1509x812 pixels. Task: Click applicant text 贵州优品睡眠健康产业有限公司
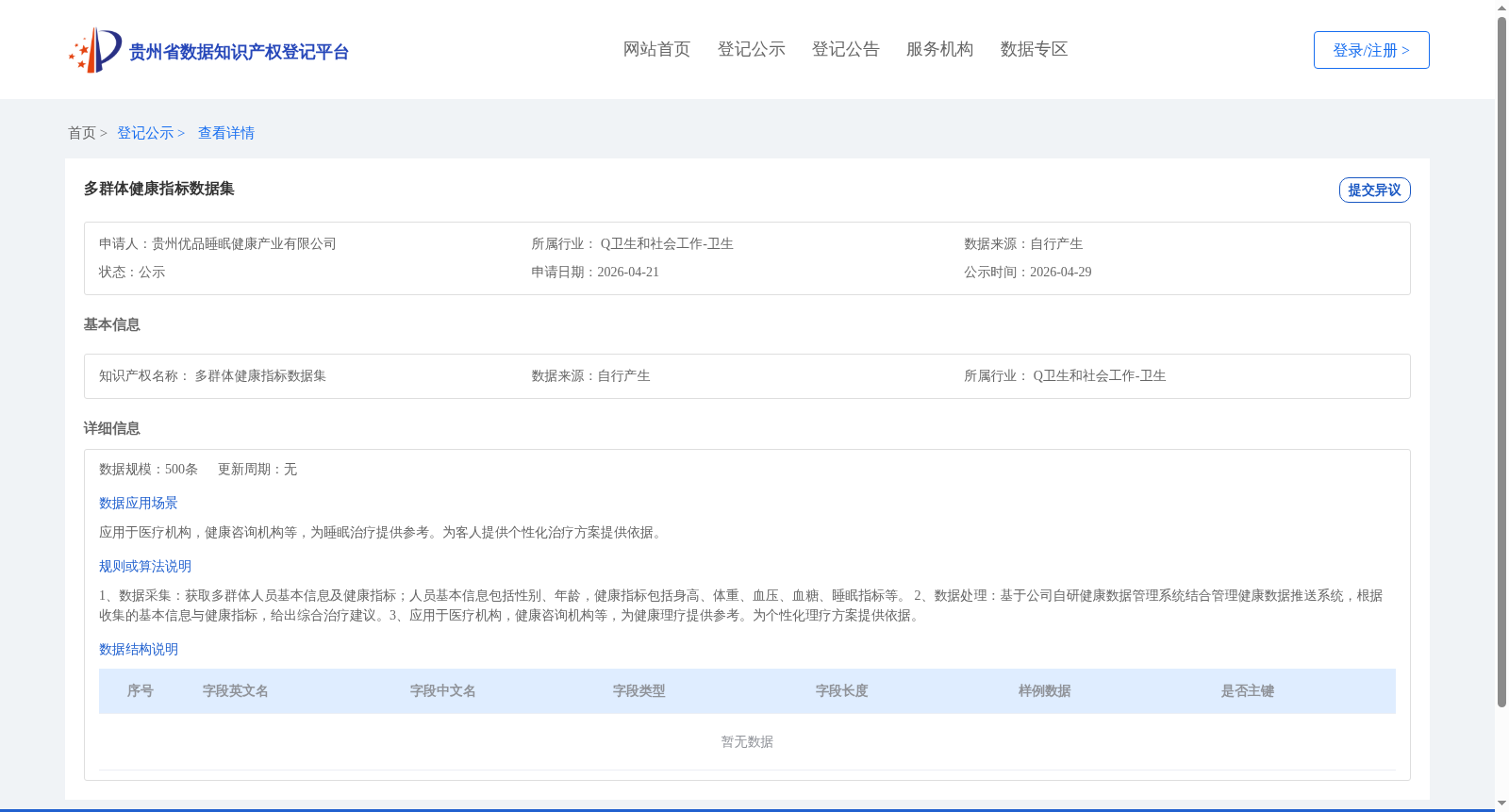244,243
